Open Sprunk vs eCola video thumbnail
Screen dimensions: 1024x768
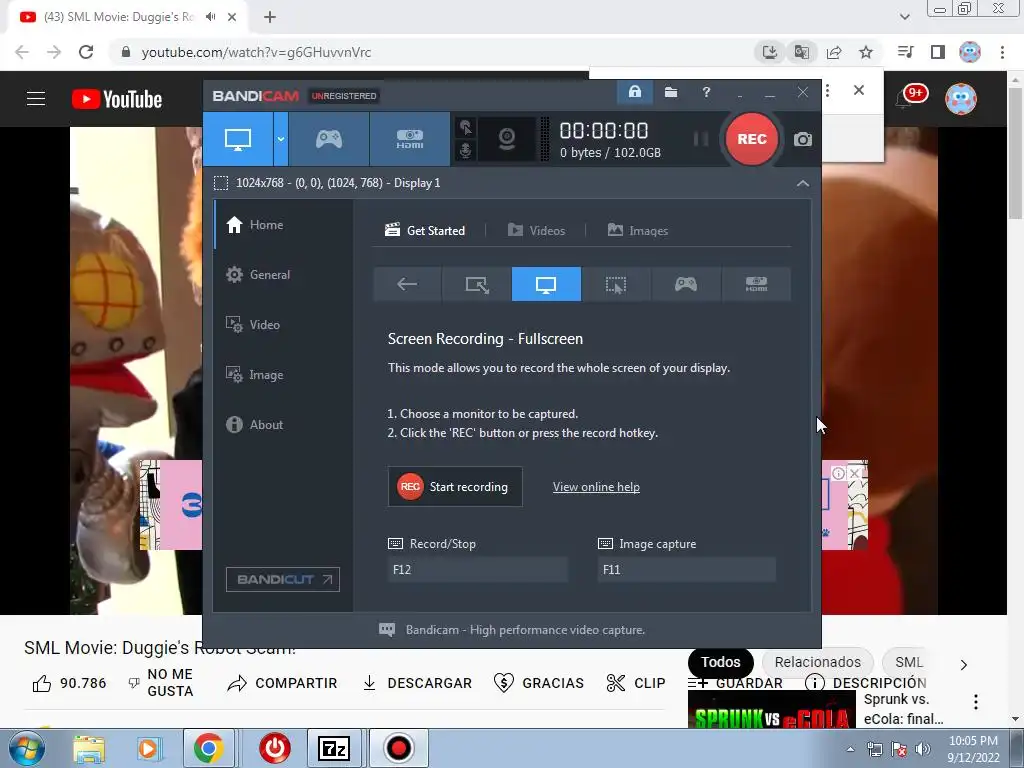coord(771,710)
